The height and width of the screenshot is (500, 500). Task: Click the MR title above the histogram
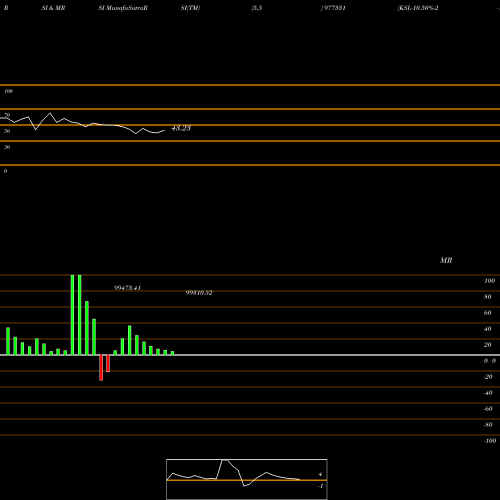(x=446, y=260)
